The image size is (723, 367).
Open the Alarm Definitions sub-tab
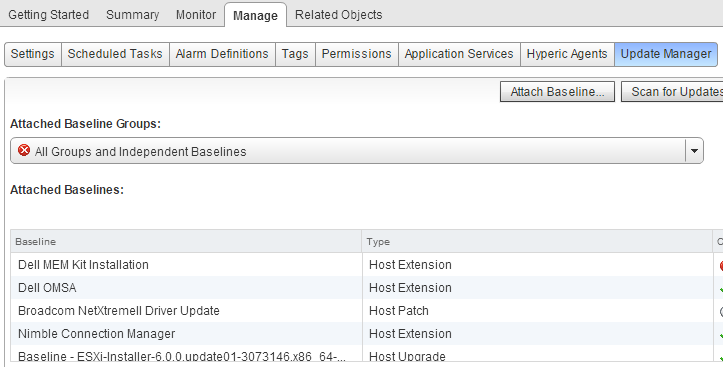tap(222, 54)
